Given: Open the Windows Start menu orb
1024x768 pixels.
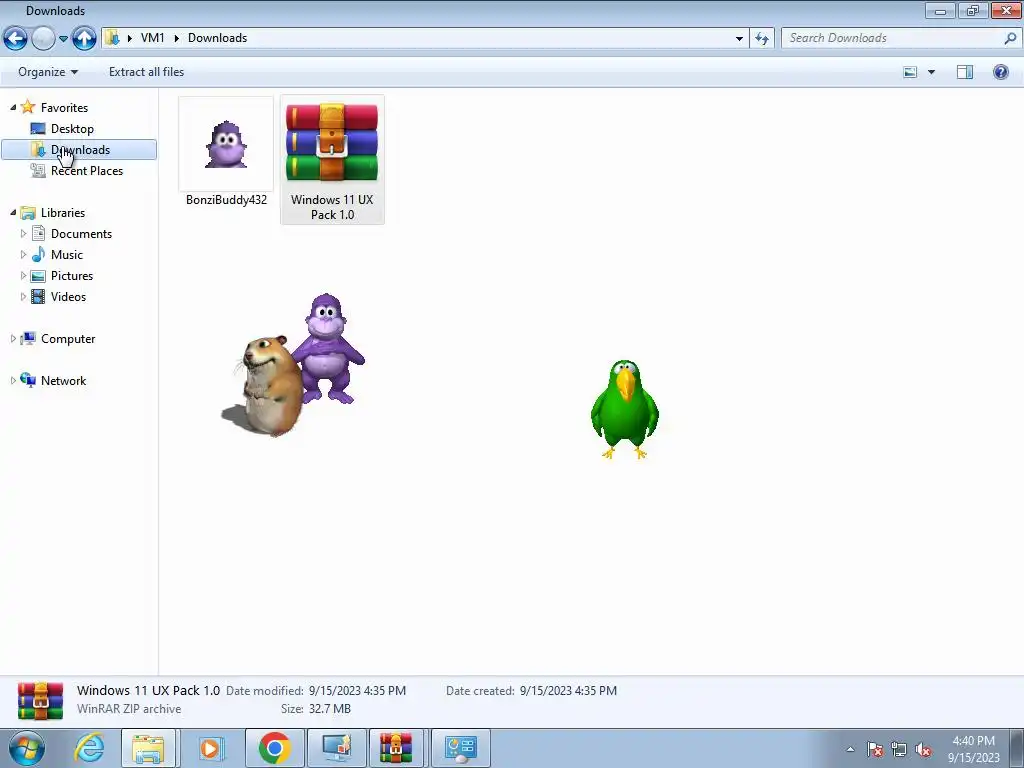Looking at the screenshot, I should tap(27, 748).
